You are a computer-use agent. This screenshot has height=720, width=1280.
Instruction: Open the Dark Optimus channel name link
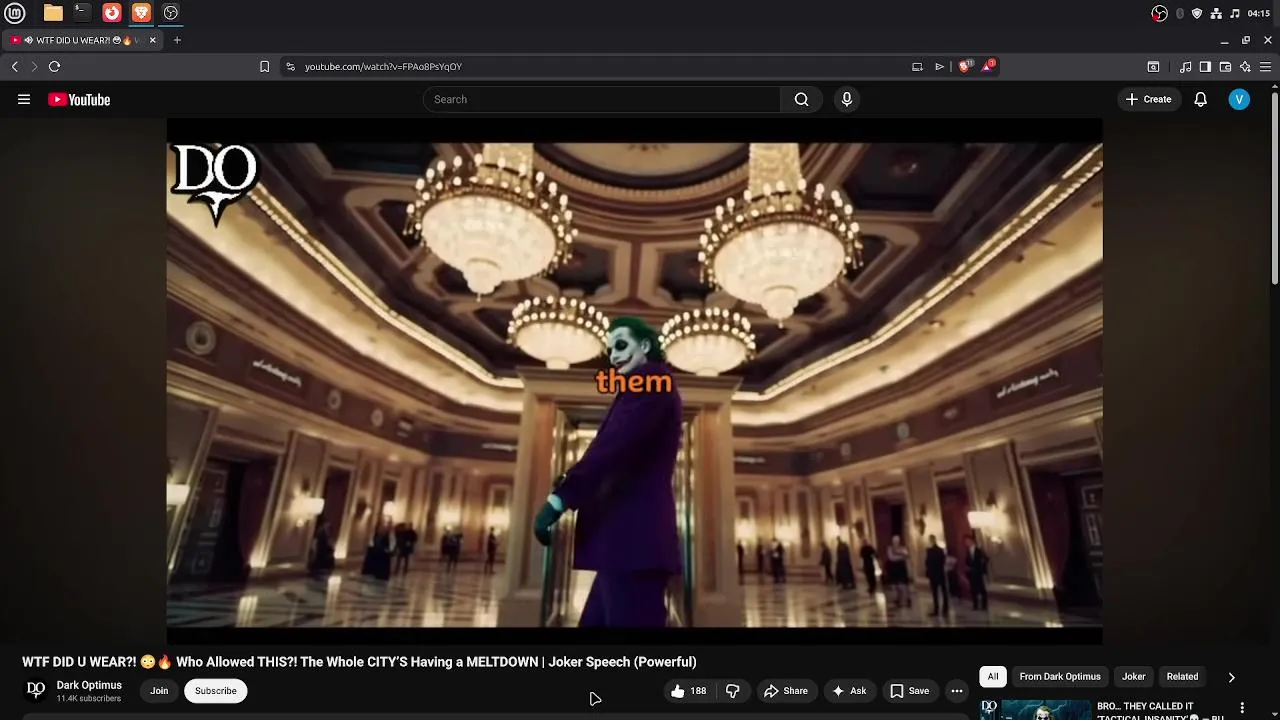click(89, 685)
